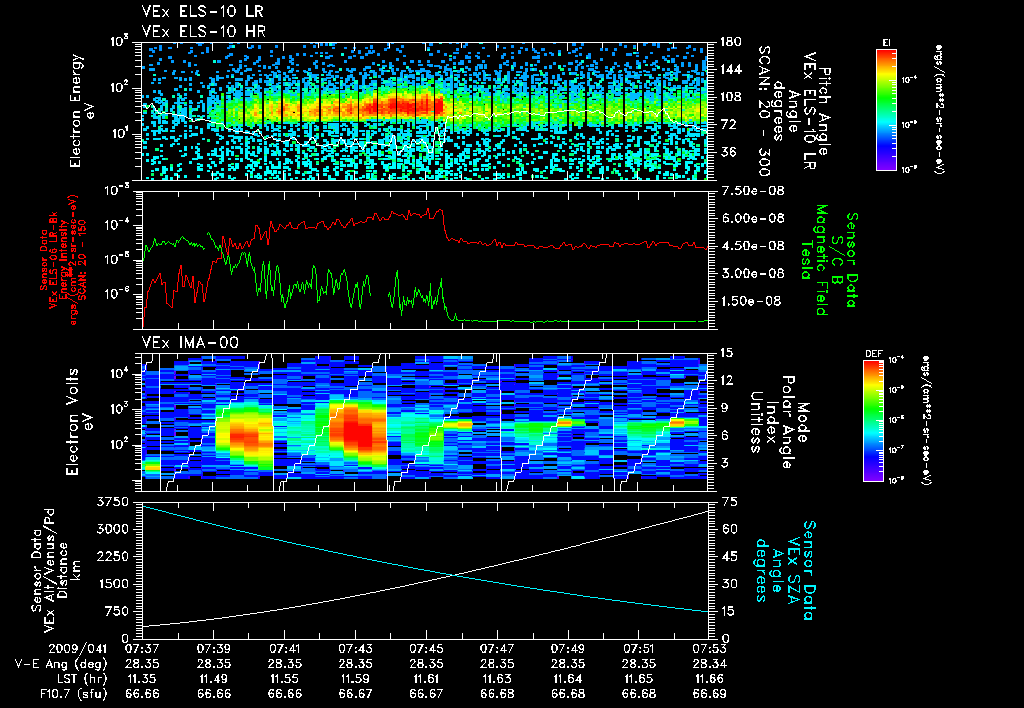The height and width of the screenshot is (708, 1024).
Task: Click the 45 degree SZA tick label
Action: pos(728,556)
